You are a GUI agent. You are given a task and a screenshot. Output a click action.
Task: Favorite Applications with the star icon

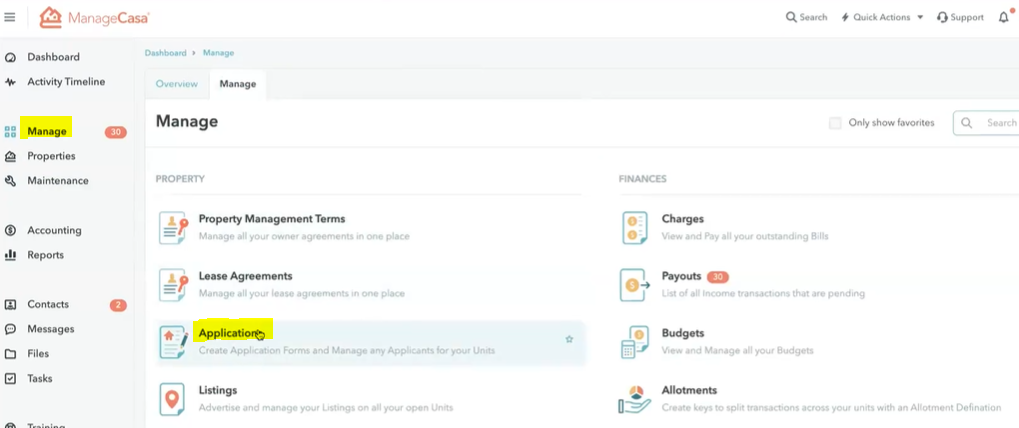[569, 339]
